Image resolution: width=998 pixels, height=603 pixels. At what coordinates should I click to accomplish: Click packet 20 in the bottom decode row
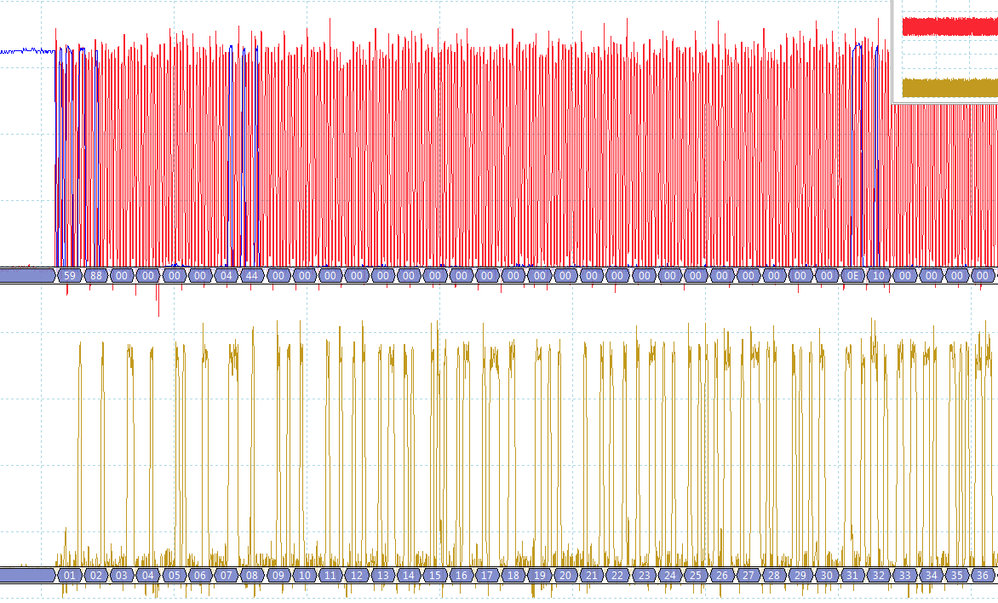click(565, 575)
